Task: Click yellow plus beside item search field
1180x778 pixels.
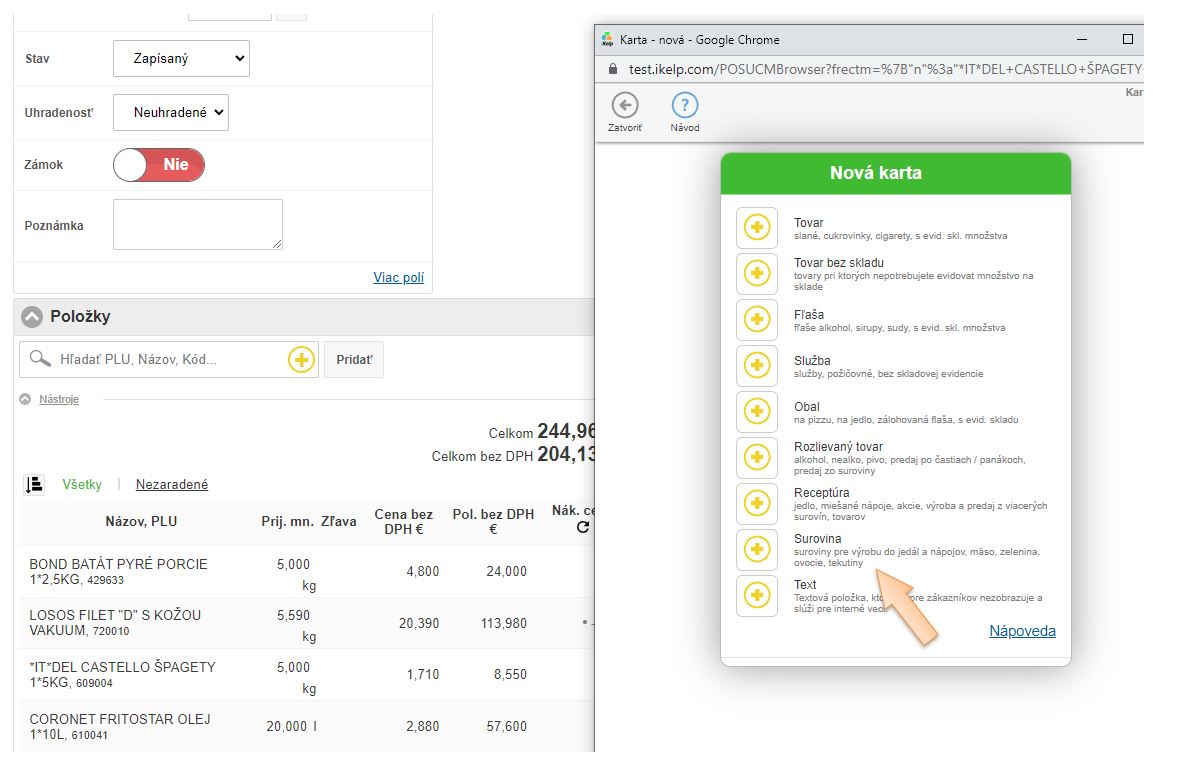Action: tap(301, 360)
